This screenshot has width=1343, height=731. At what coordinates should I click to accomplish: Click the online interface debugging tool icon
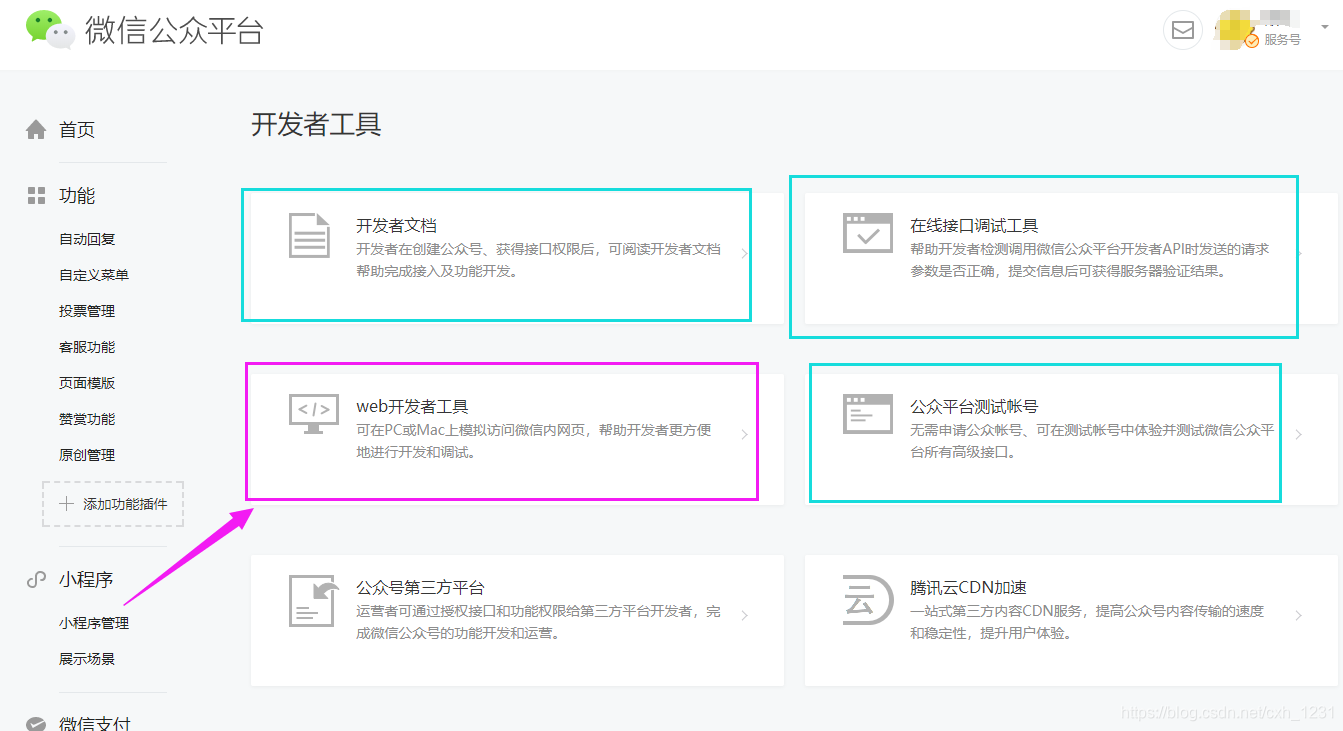click(x=866, y=234)
